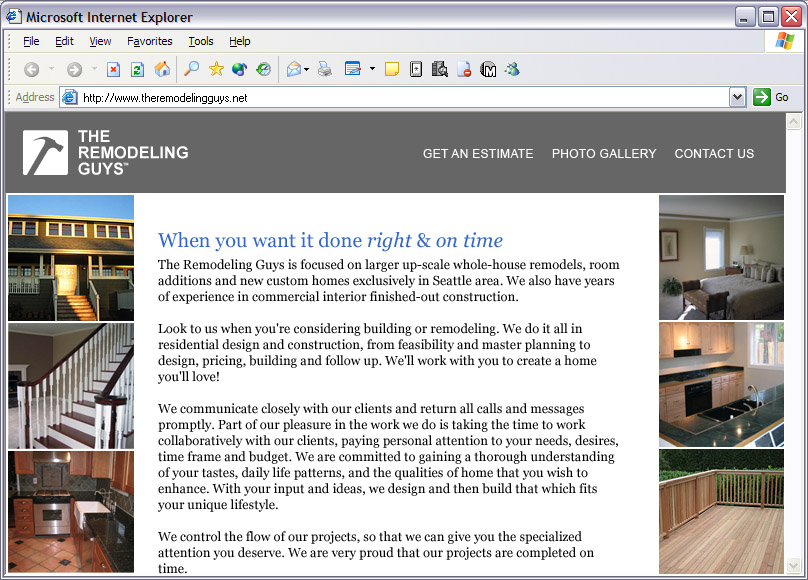This screenshot has width=808, height=580.
Task: Click the History clock icon
Action: (x=264, y=70)
